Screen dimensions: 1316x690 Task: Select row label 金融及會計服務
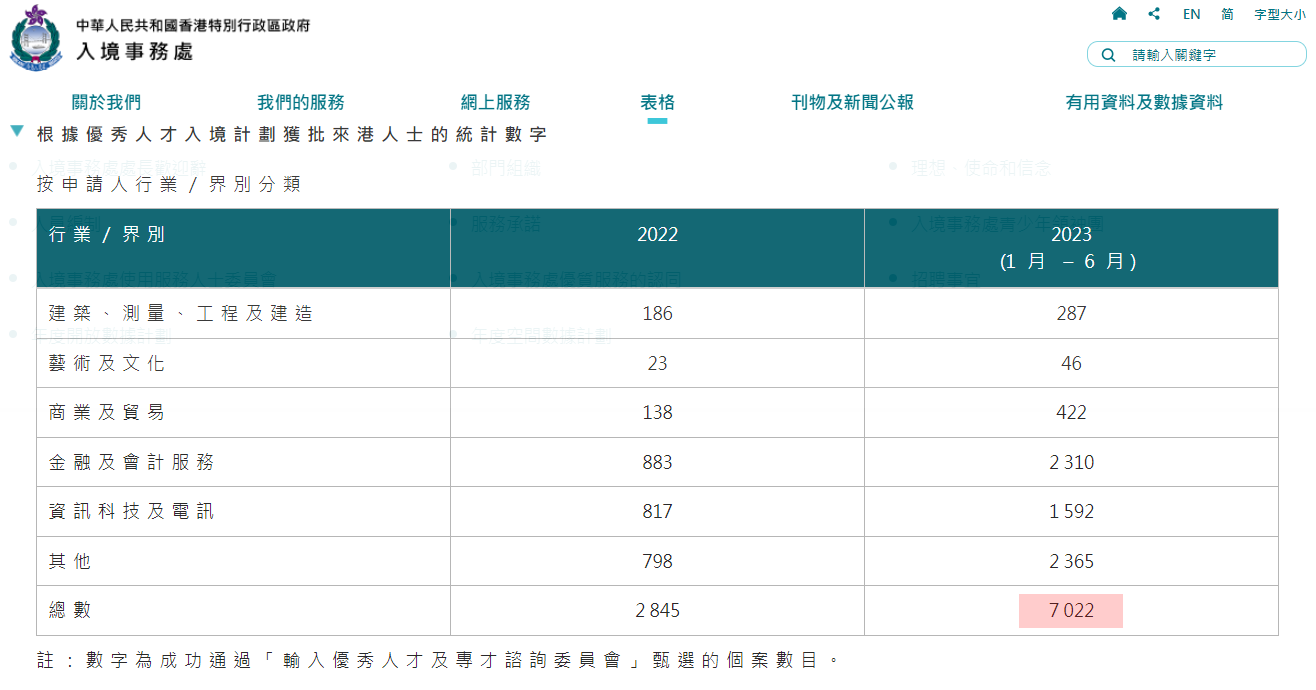132,462
